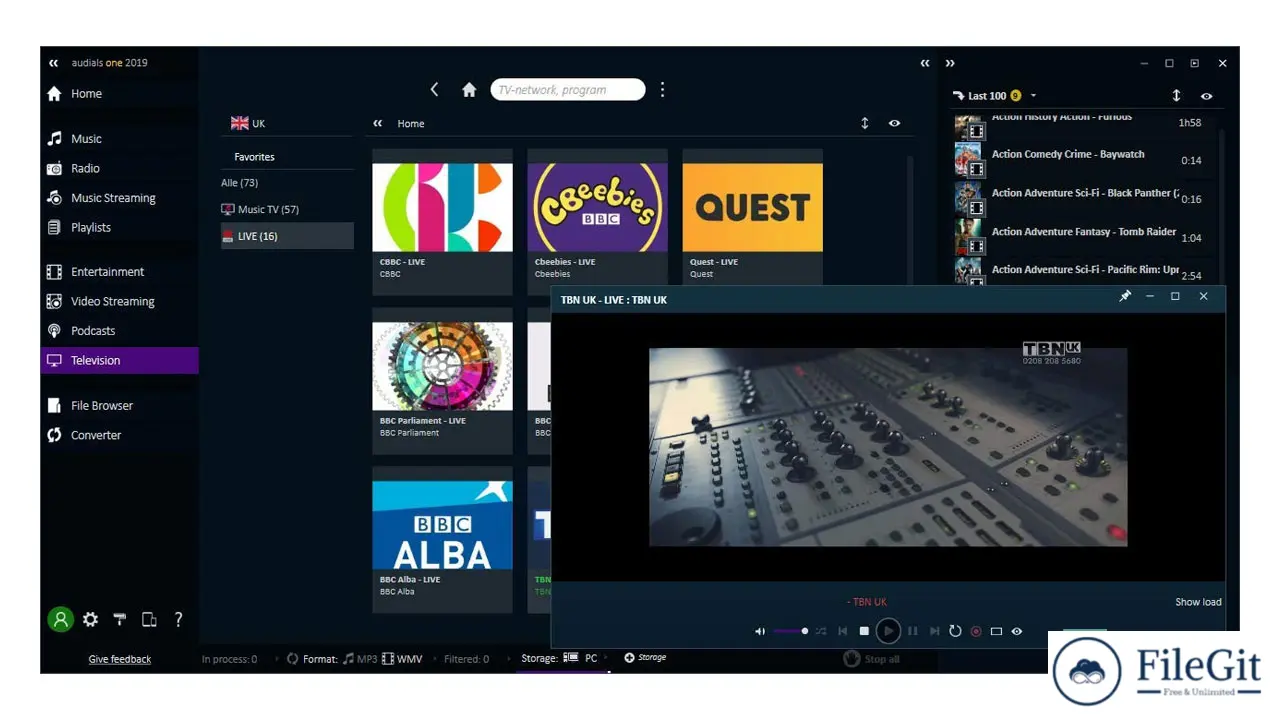Open the user account icon
This screenshot has height=720, width=1280.
pos(60,619)
